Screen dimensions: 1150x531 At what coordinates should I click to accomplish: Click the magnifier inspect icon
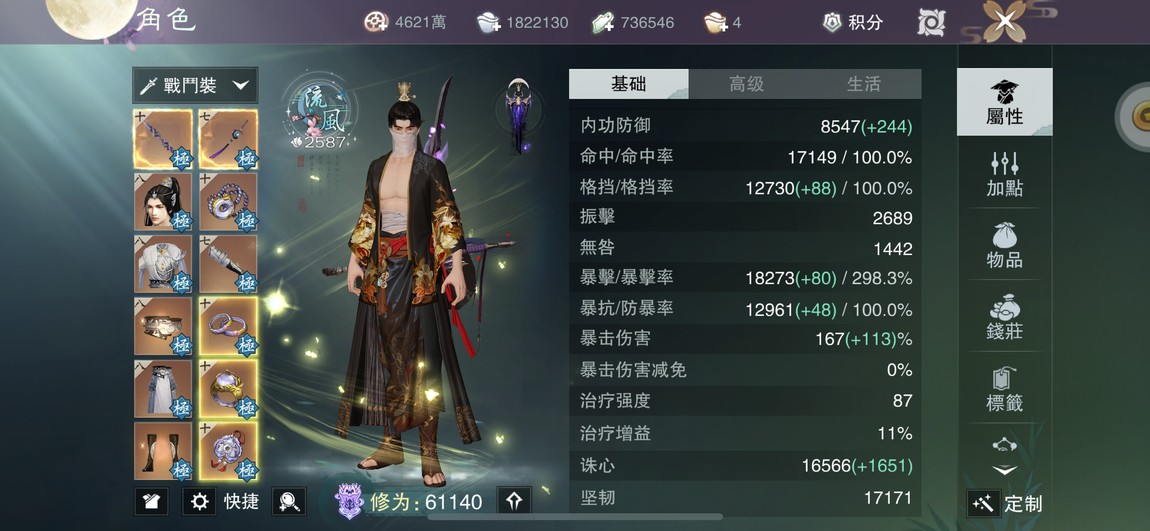coord(289,502)
